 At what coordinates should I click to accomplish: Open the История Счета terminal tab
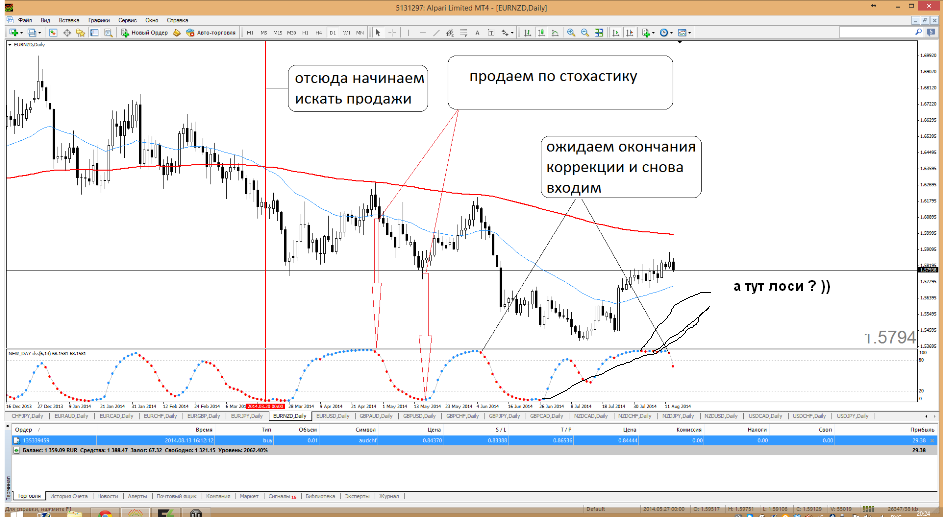click(x=69, y=497)
